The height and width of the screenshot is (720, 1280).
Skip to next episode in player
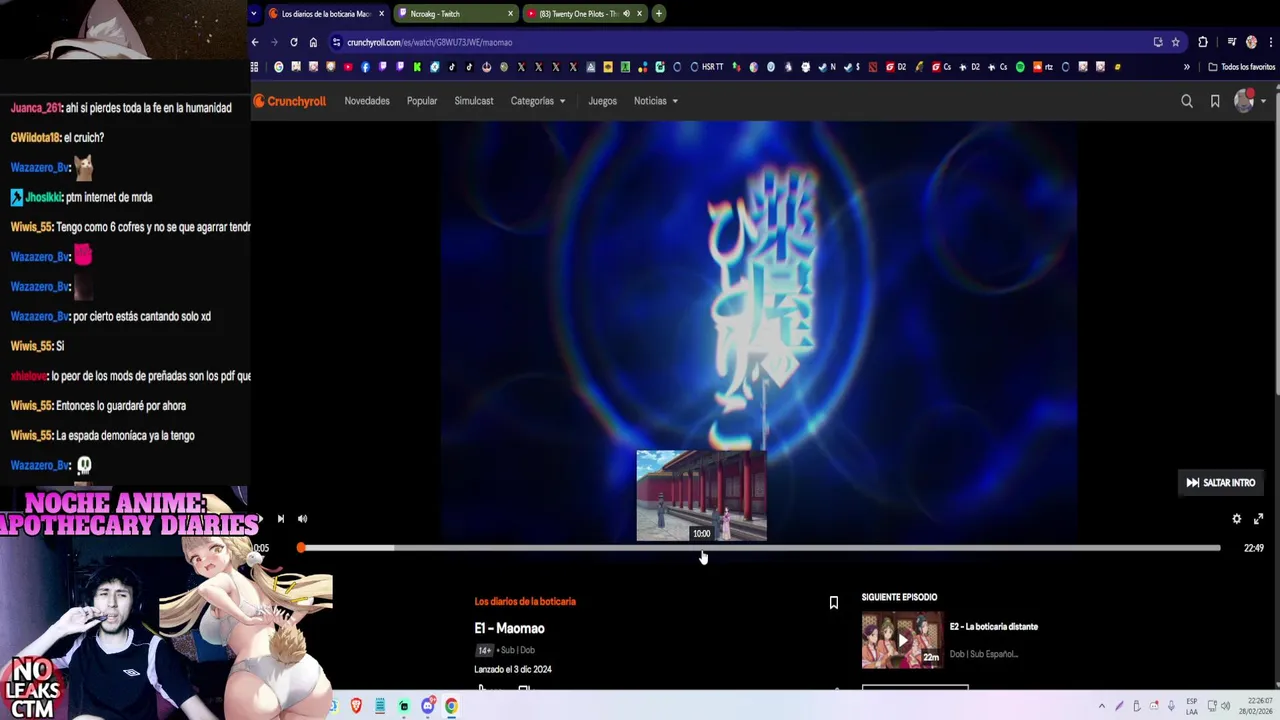coord(280,519)
